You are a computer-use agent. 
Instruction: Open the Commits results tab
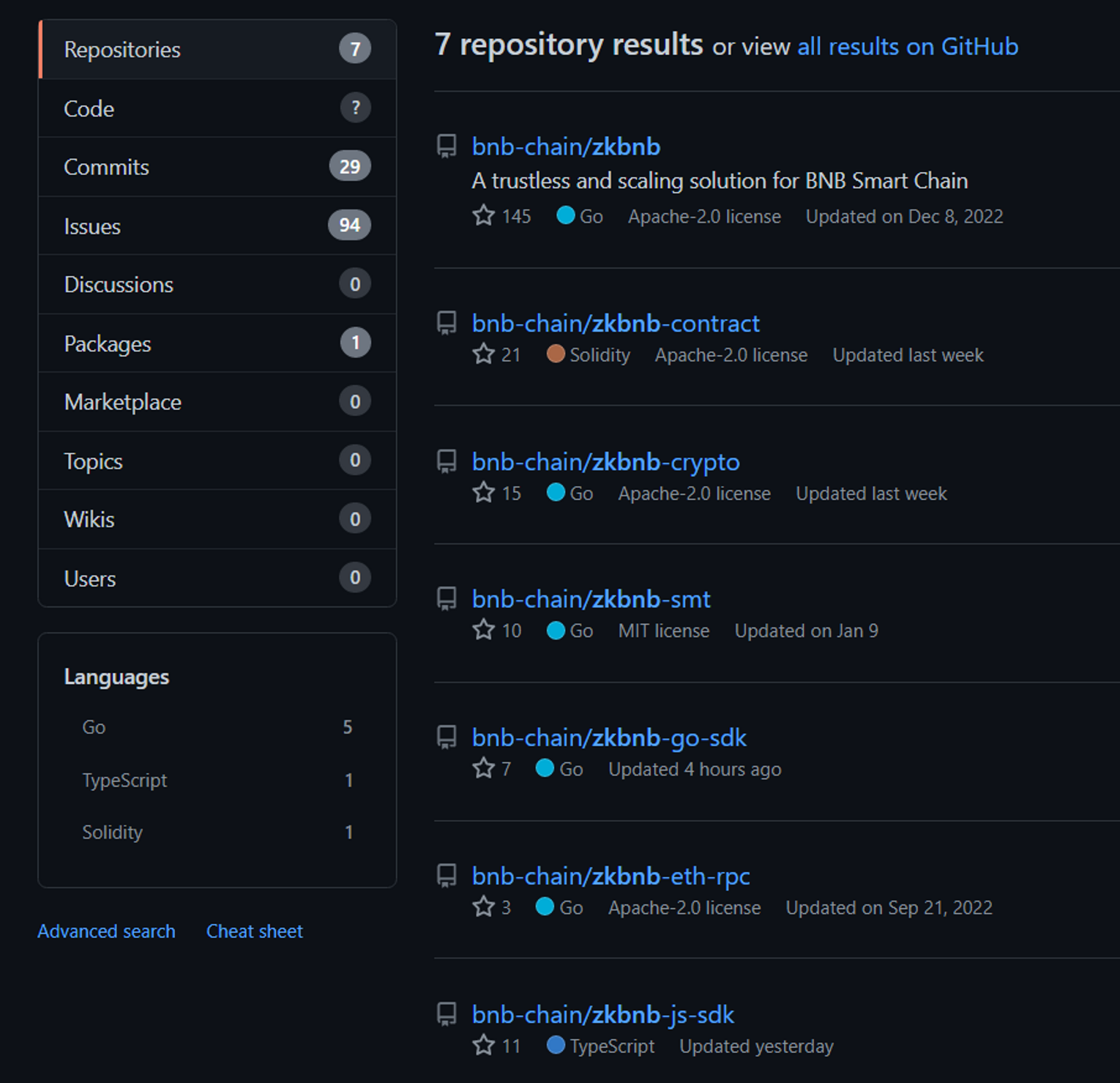[107, 167]
